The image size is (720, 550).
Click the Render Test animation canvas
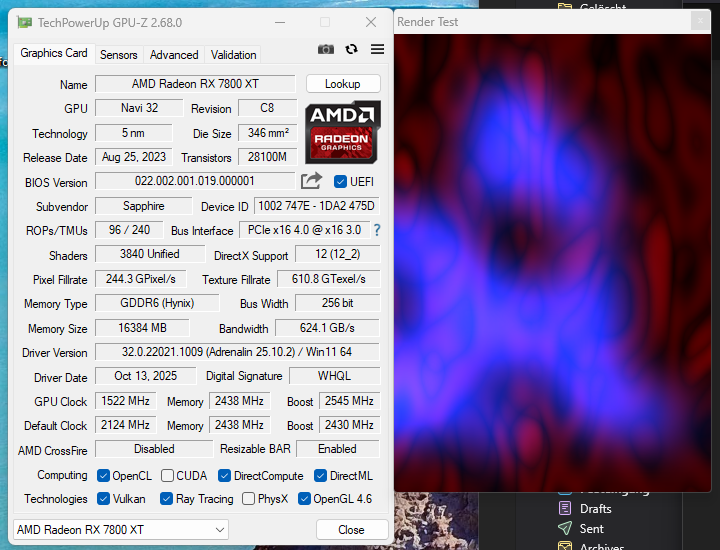[552, 263]
